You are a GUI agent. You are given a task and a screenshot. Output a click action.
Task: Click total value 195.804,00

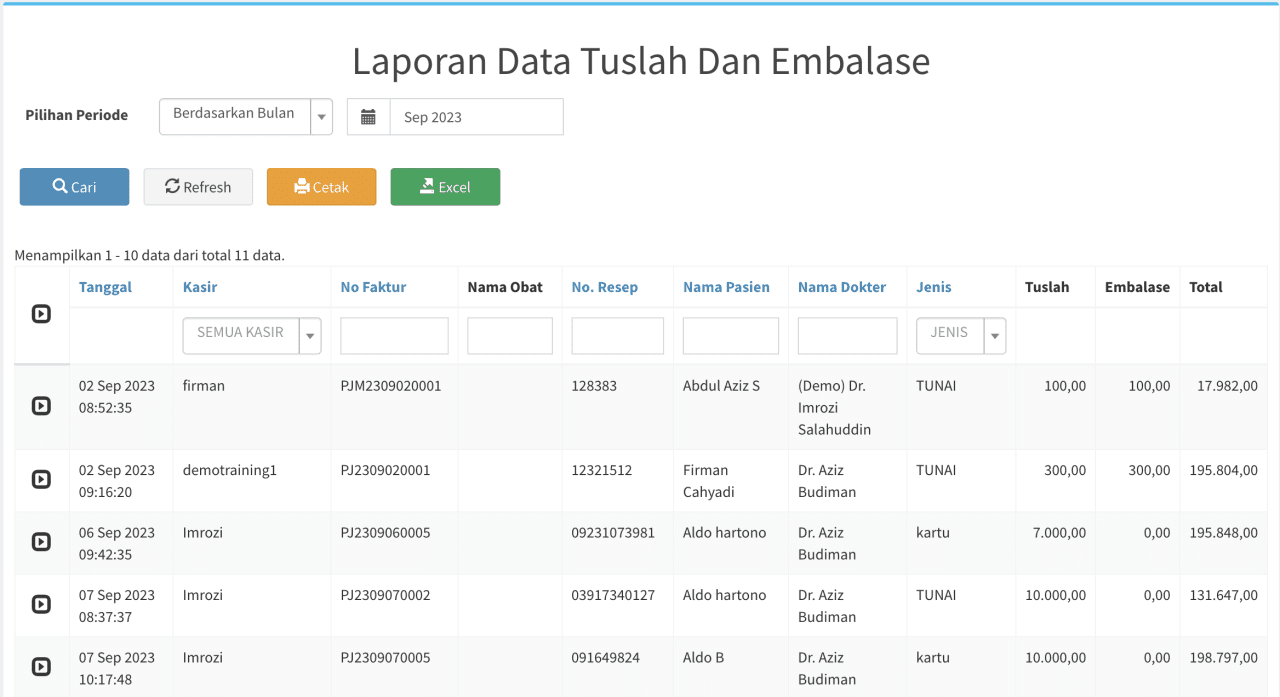pyautogui.click(x=1224, y=470)
